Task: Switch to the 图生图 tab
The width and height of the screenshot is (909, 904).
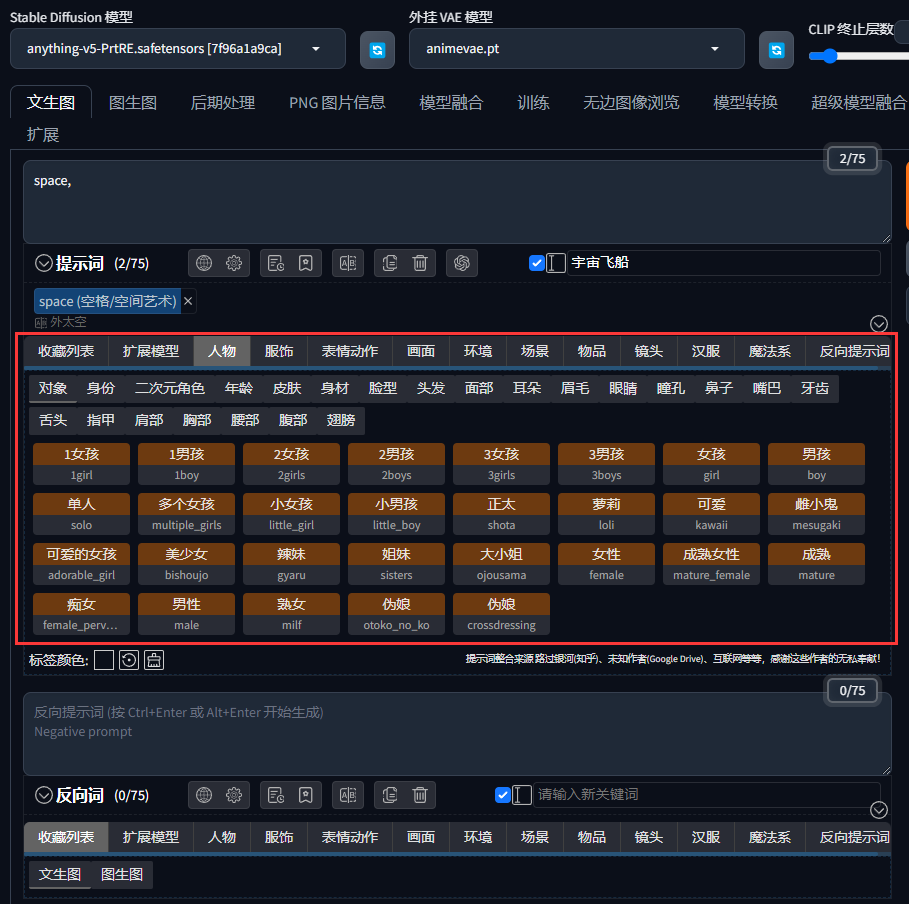Action: click(x=133, y=101)
